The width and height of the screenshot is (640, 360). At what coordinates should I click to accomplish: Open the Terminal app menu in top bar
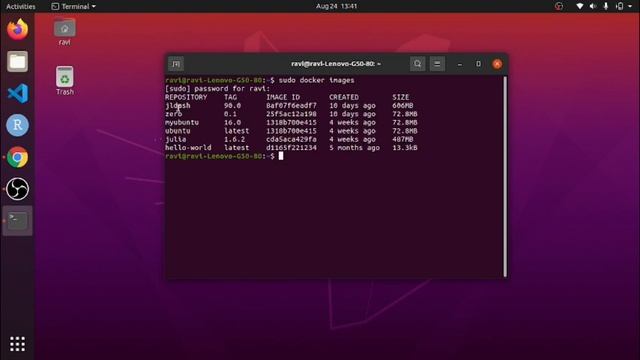pyautogui.click(x=73, y=6)
